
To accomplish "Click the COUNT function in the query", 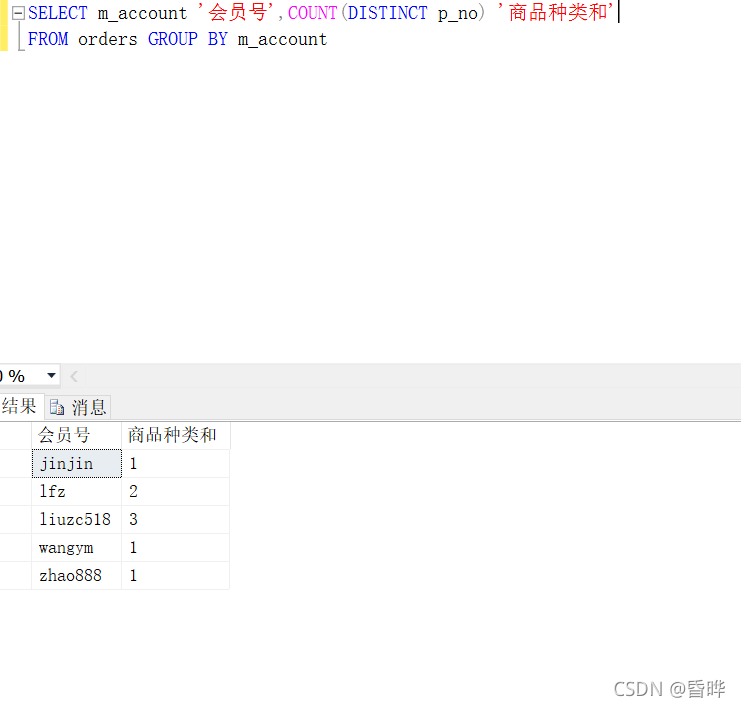I will point(312,13).
